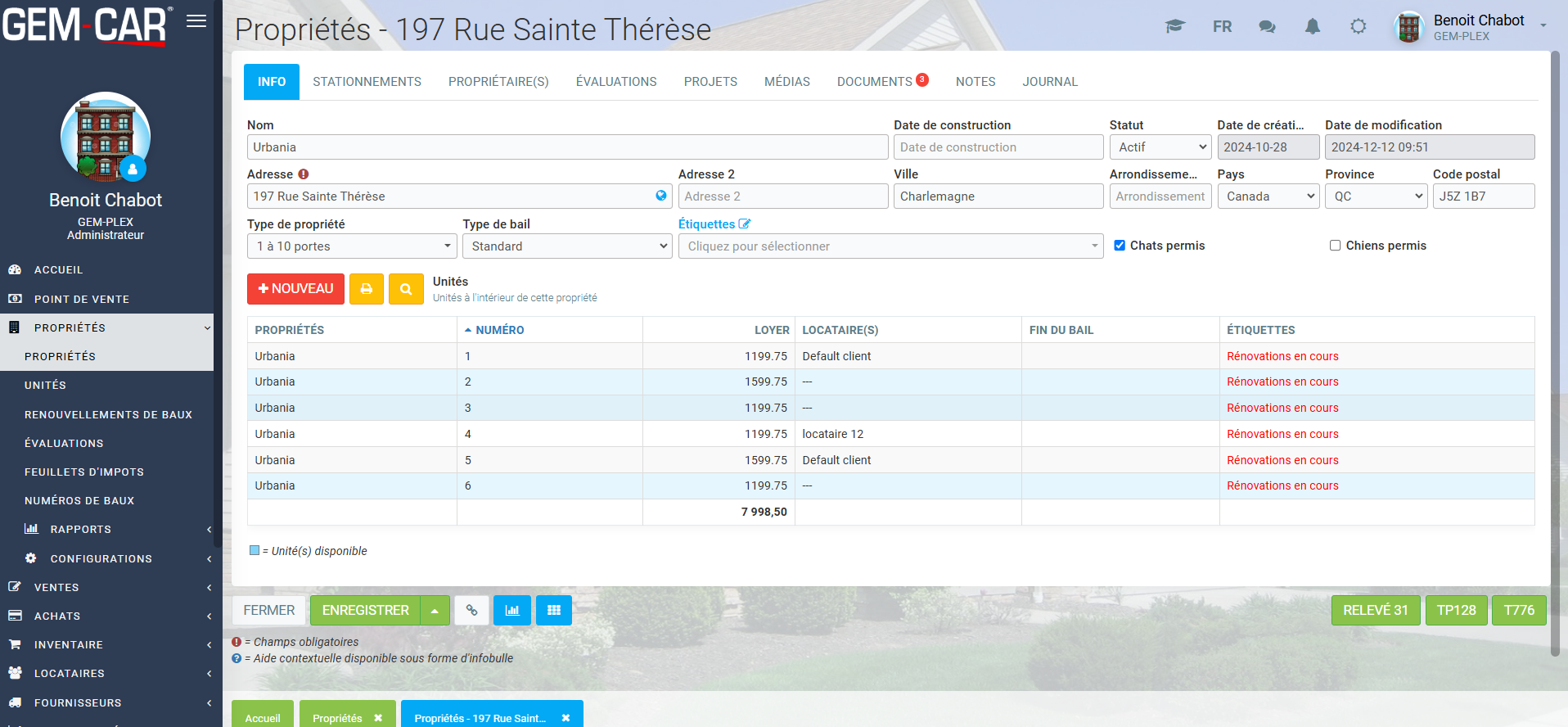Click the graduation cap training icon
The image size is (1568, 727).
(1175, 27)
